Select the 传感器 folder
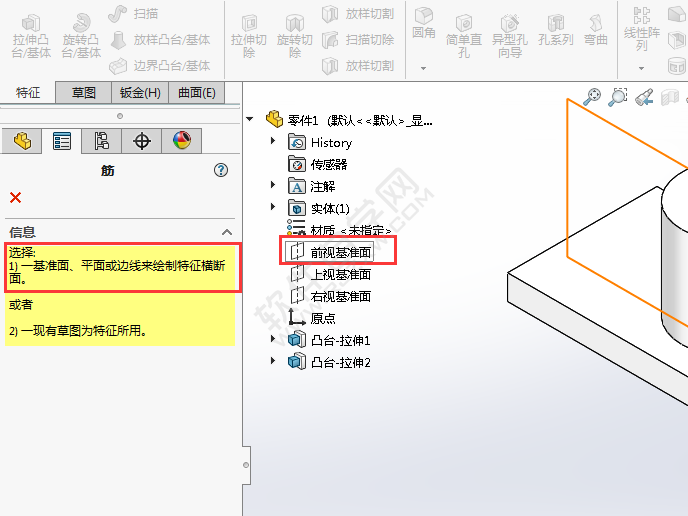688x516 pixels. [x=318, y=165]
